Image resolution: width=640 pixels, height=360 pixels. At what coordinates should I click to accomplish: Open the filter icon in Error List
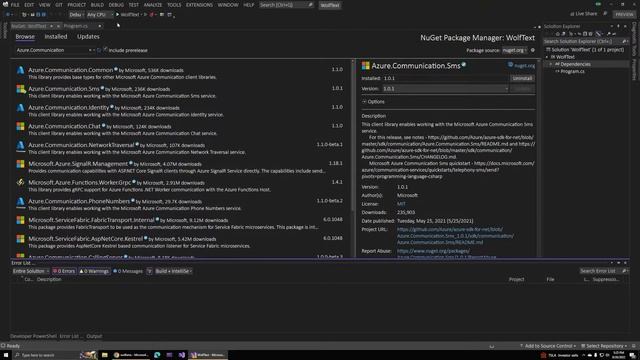click(x=150, y=271)
